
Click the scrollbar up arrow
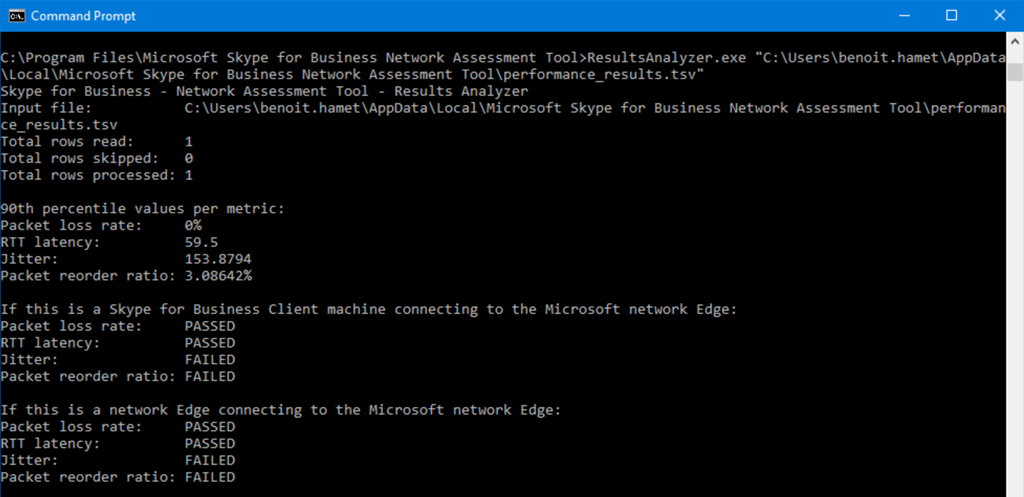click(1013, 41)
